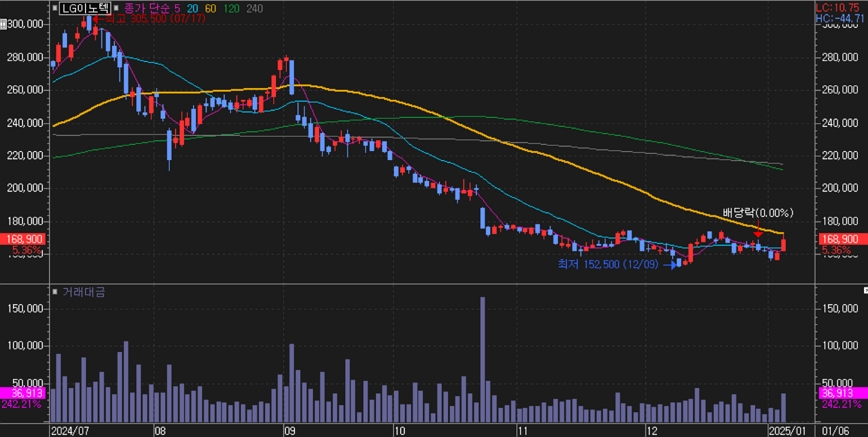Click the axis handle icon left of 300,000
The image size is (868, 437).
pyautogui.click(x=3, y=24)
